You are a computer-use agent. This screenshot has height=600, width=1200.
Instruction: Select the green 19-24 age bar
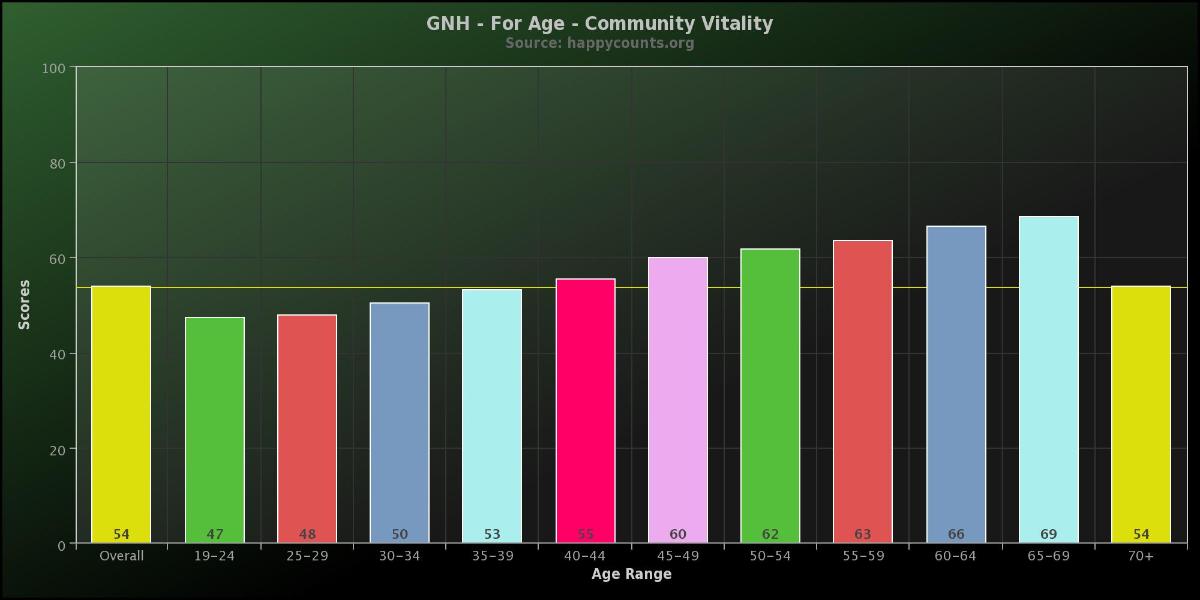tap(214, 428)
